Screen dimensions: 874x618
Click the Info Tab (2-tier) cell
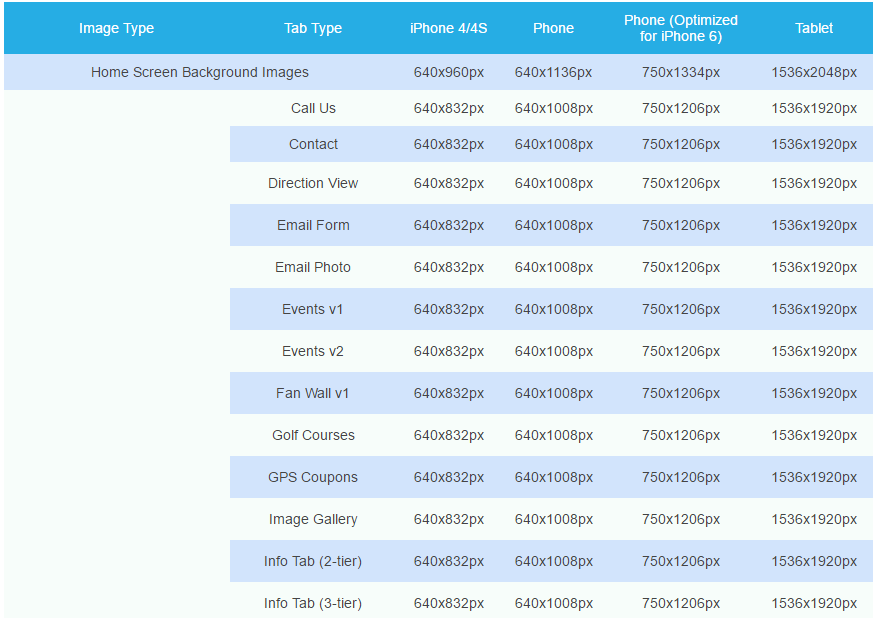click(x=313, y=561)
